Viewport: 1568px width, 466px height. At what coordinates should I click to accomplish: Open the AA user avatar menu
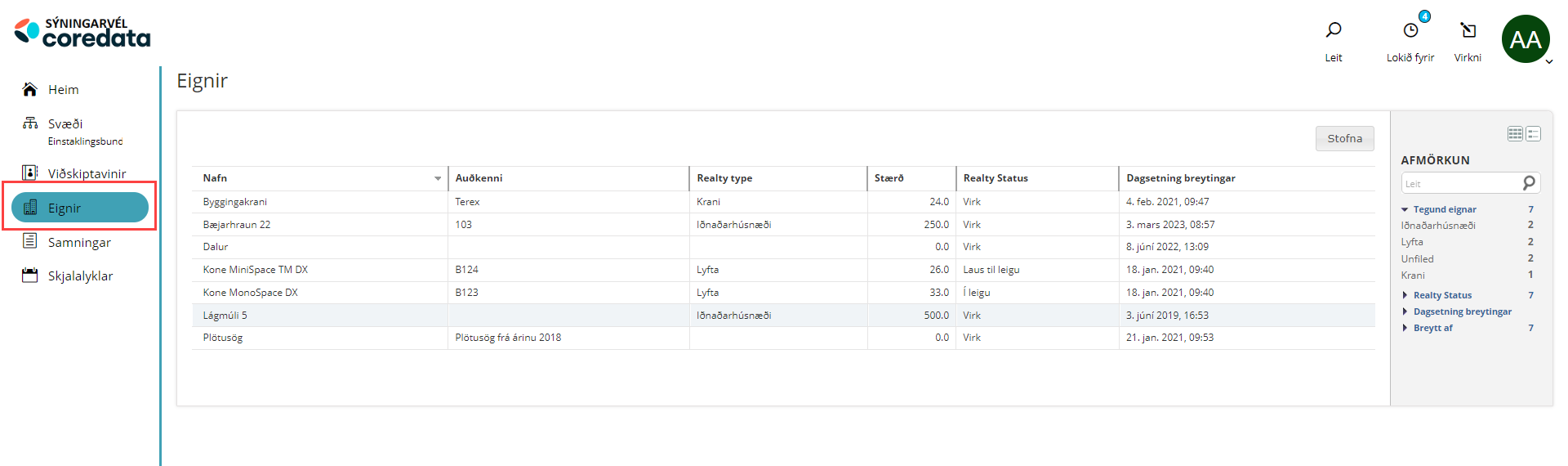tap(1525, 39)
